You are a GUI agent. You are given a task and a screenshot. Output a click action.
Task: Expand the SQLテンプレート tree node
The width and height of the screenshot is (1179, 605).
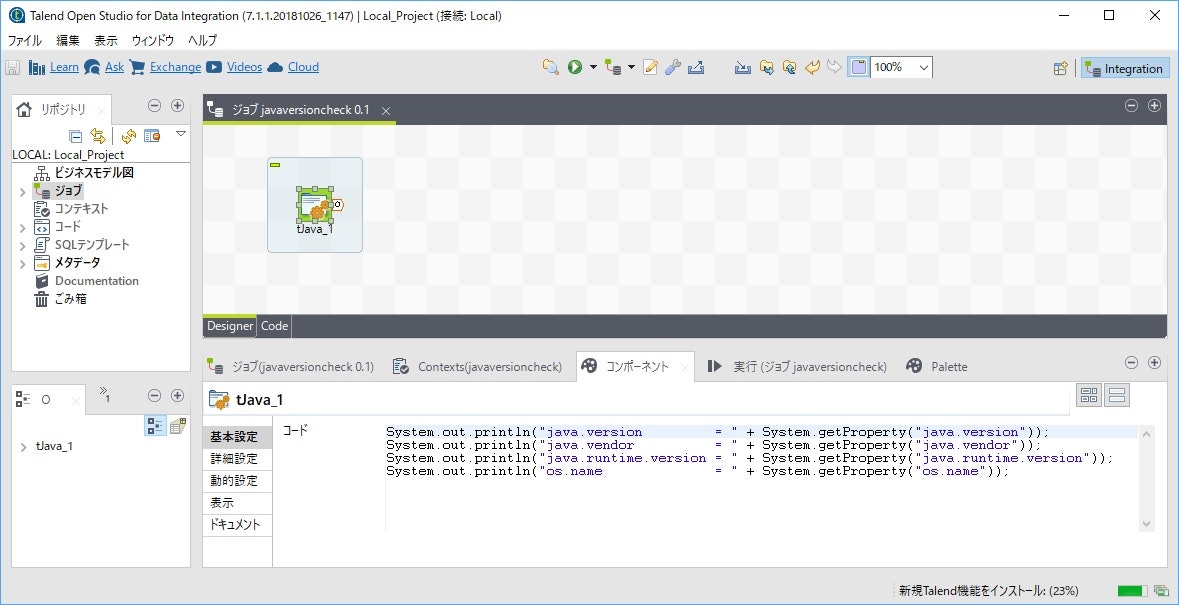coord(23,246)
